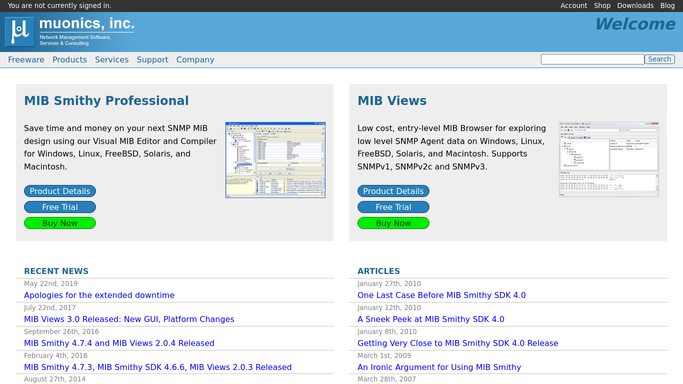Open the Support menu

tap(152, 60)
